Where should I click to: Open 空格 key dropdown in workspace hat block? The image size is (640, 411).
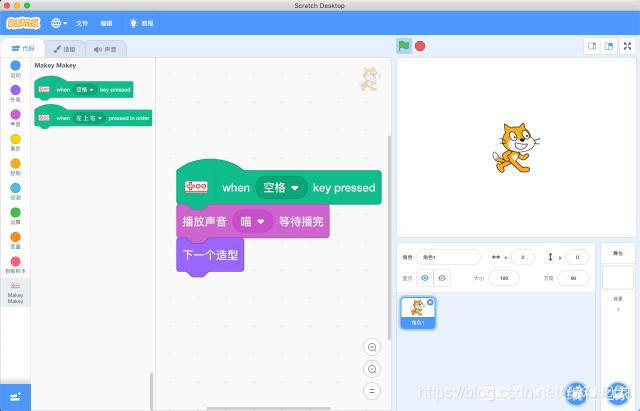[x=281, y=188]
